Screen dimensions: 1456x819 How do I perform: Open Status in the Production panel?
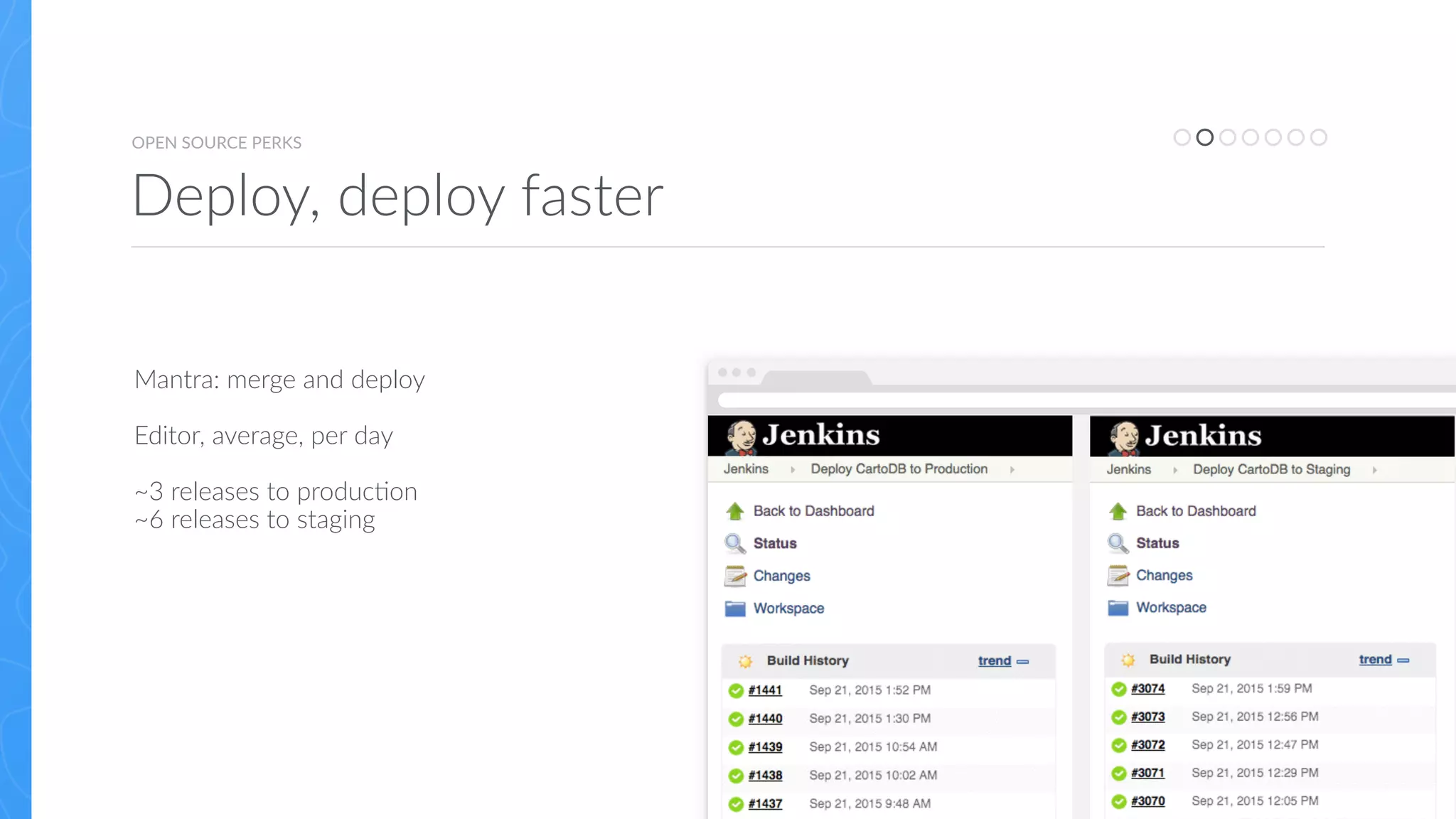tap(775, 544)
